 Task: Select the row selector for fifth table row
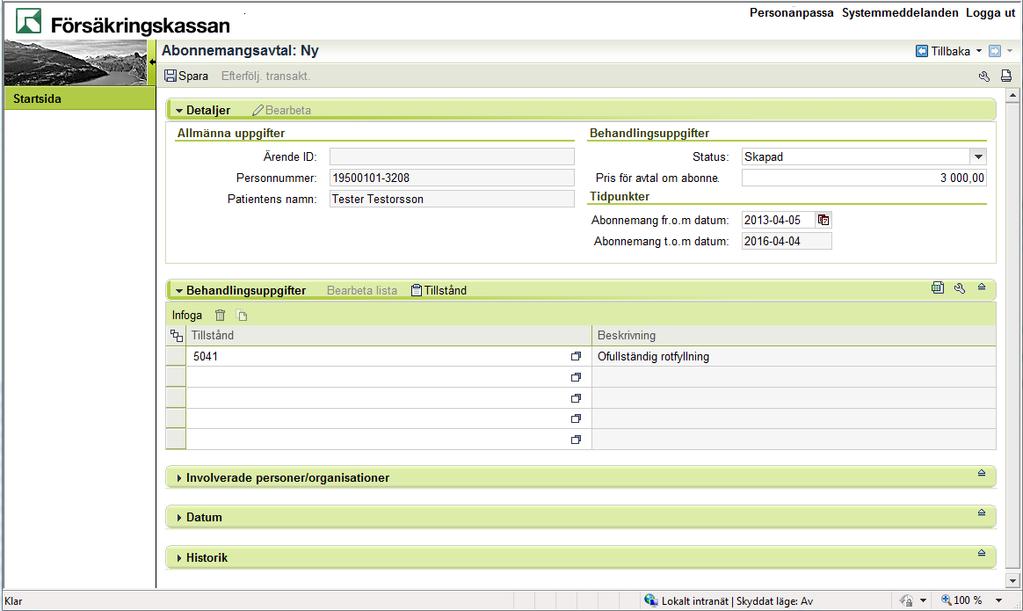tap(176, 439)
